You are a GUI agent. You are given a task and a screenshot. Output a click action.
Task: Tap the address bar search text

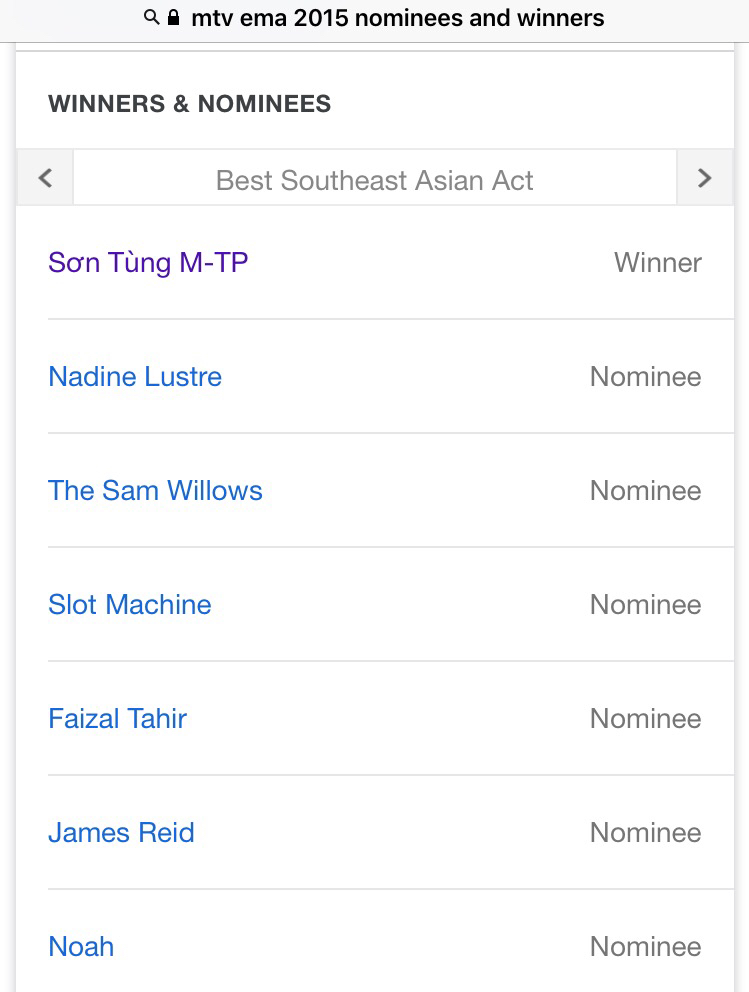(397, 17)
